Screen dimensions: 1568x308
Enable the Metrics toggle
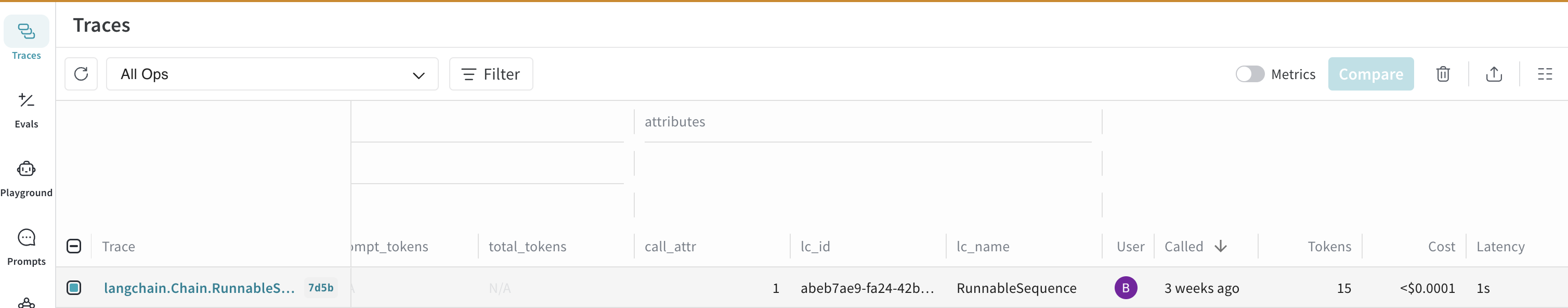tap(1250, 74)
